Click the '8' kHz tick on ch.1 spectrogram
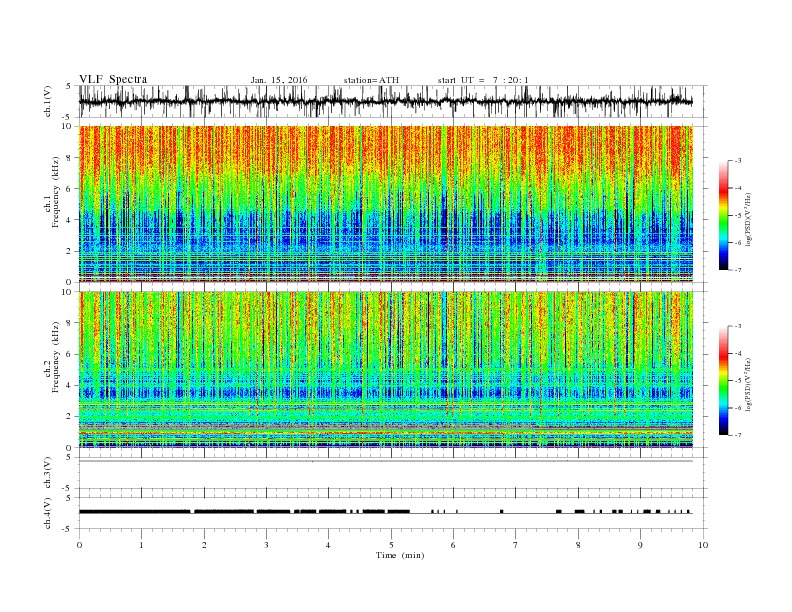792x612 pixels. coord(70,158)
